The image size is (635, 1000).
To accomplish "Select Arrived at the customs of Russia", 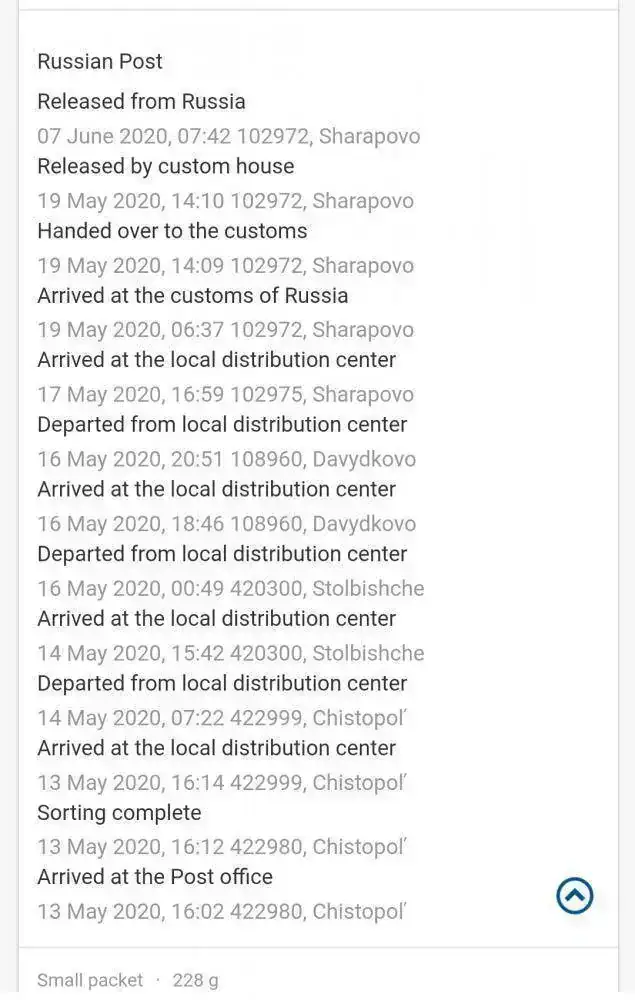I will point(193,296).
